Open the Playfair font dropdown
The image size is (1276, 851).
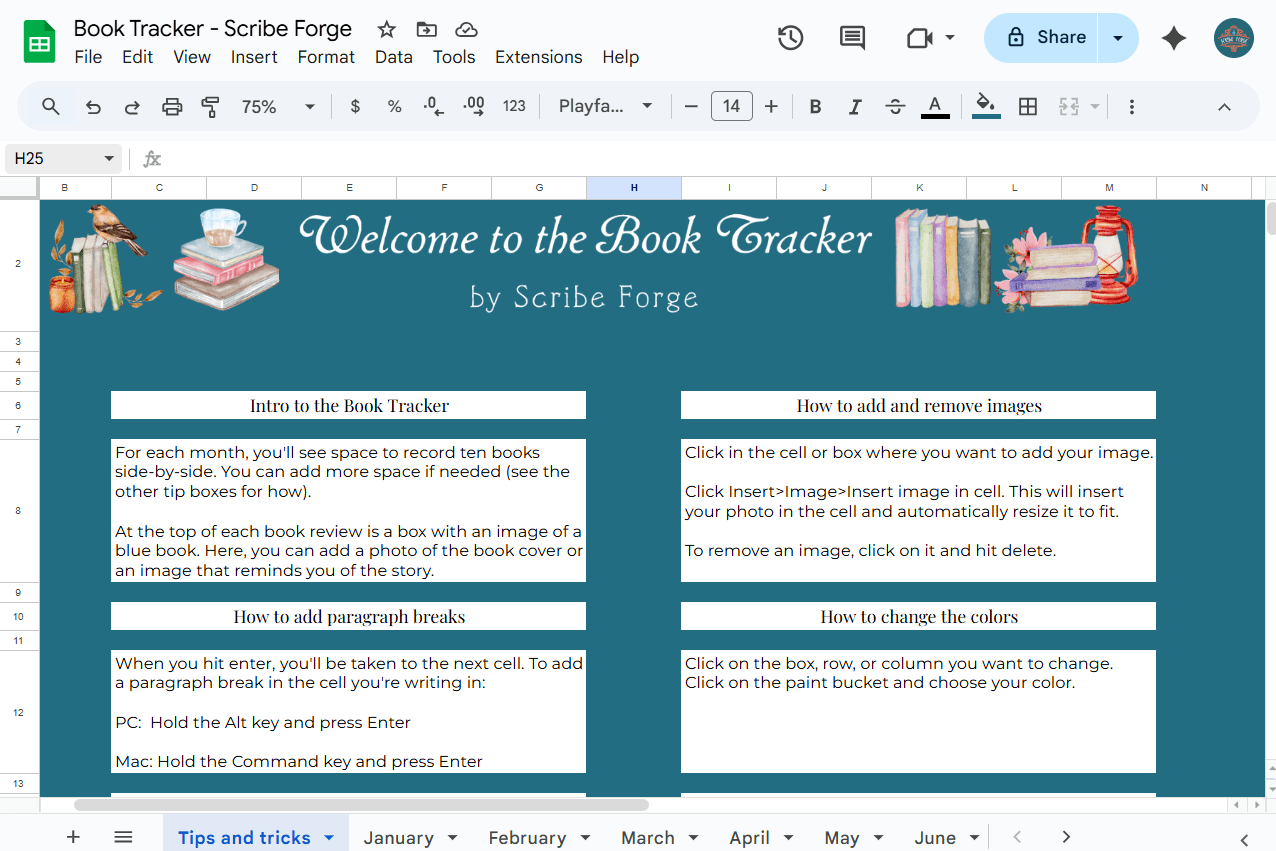pos(606,105)
